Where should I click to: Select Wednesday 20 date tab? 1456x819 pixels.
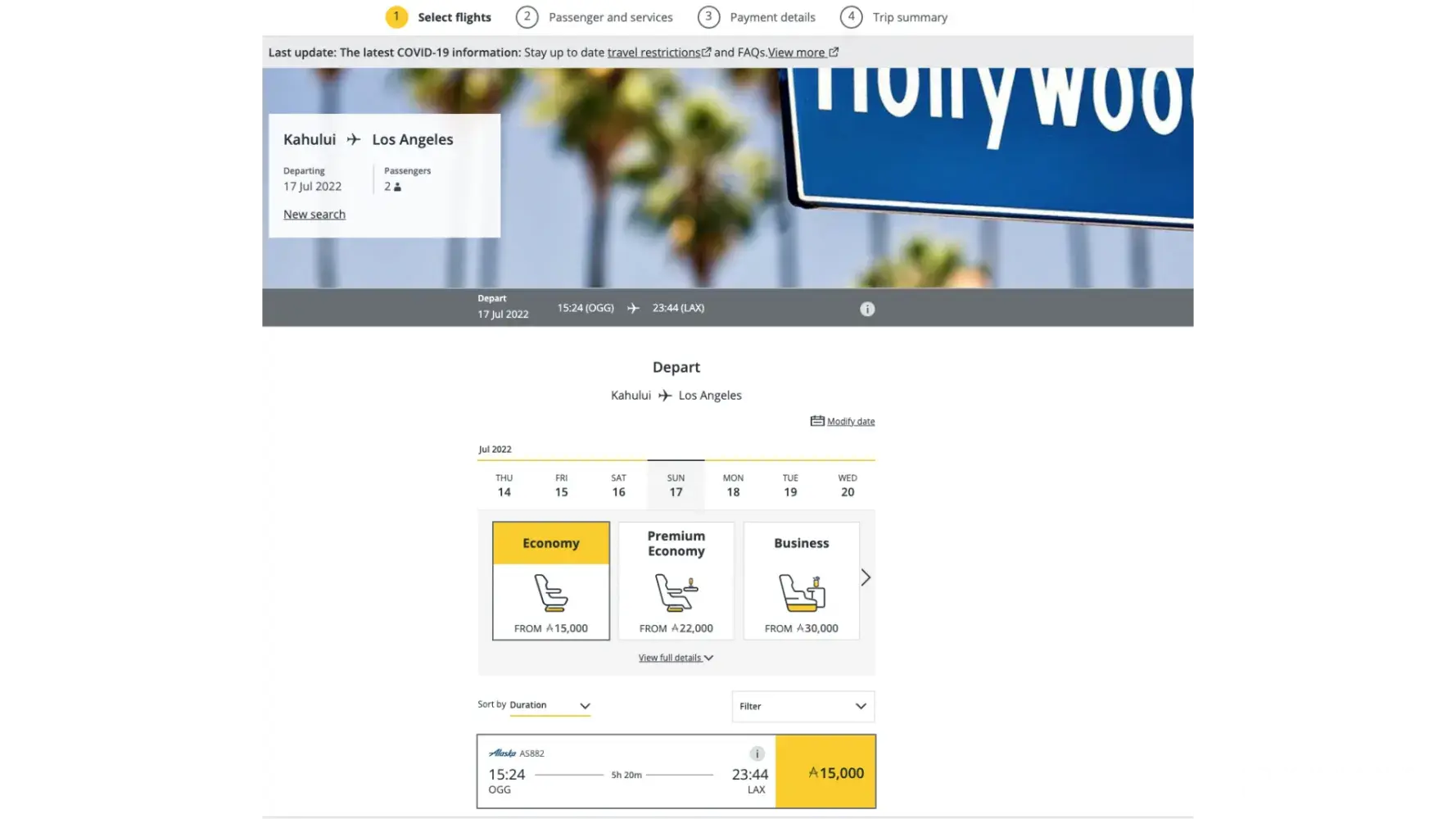click(x=848, y=486)
